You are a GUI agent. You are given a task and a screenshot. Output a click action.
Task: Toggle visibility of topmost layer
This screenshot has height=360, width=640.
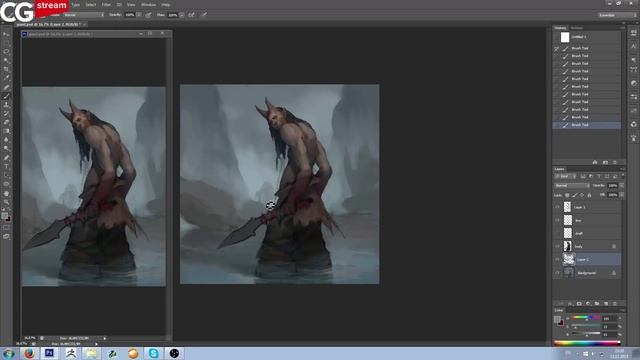click(557, 207)
